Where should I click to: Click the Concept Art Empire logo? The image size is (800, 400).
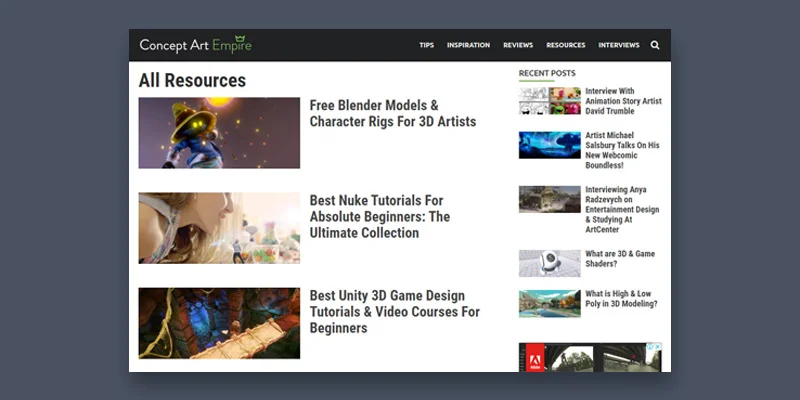pos(195,45)
